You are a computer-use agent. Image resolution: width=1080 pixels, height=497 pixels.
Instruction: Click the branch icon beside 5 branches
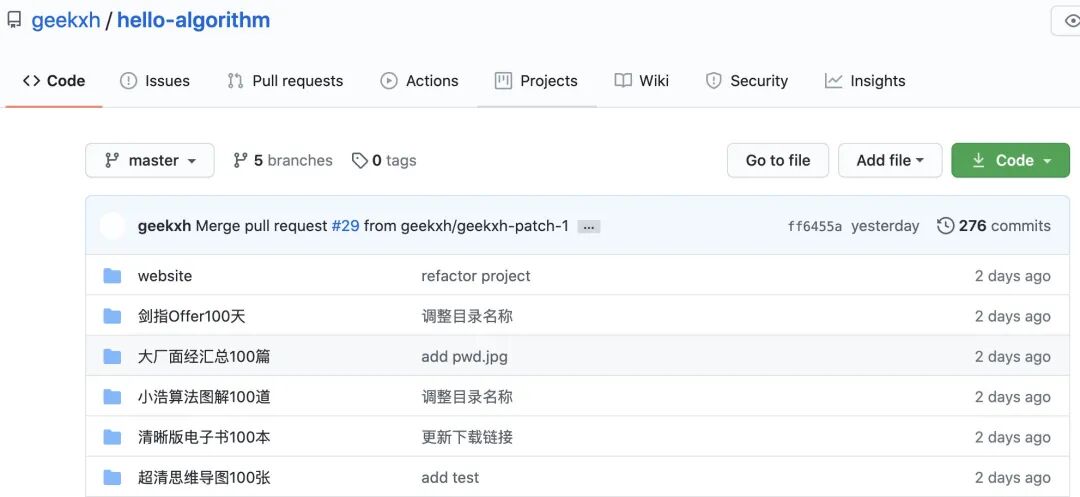(x=240, y=160)
